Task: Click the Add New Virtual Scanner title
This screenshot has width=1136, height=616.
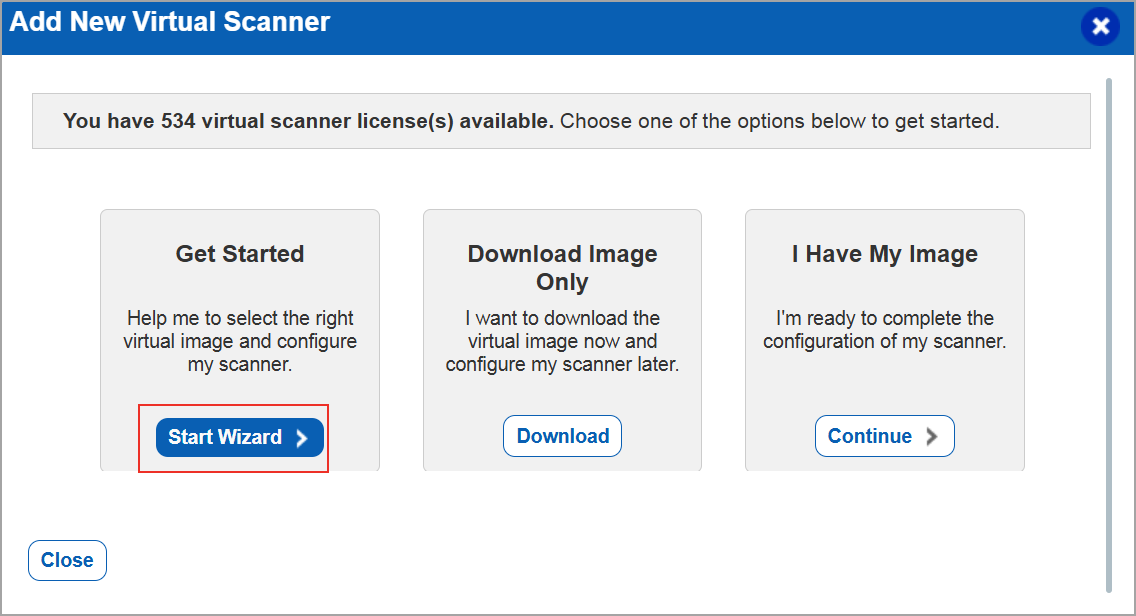Action: tap(170, 22)
